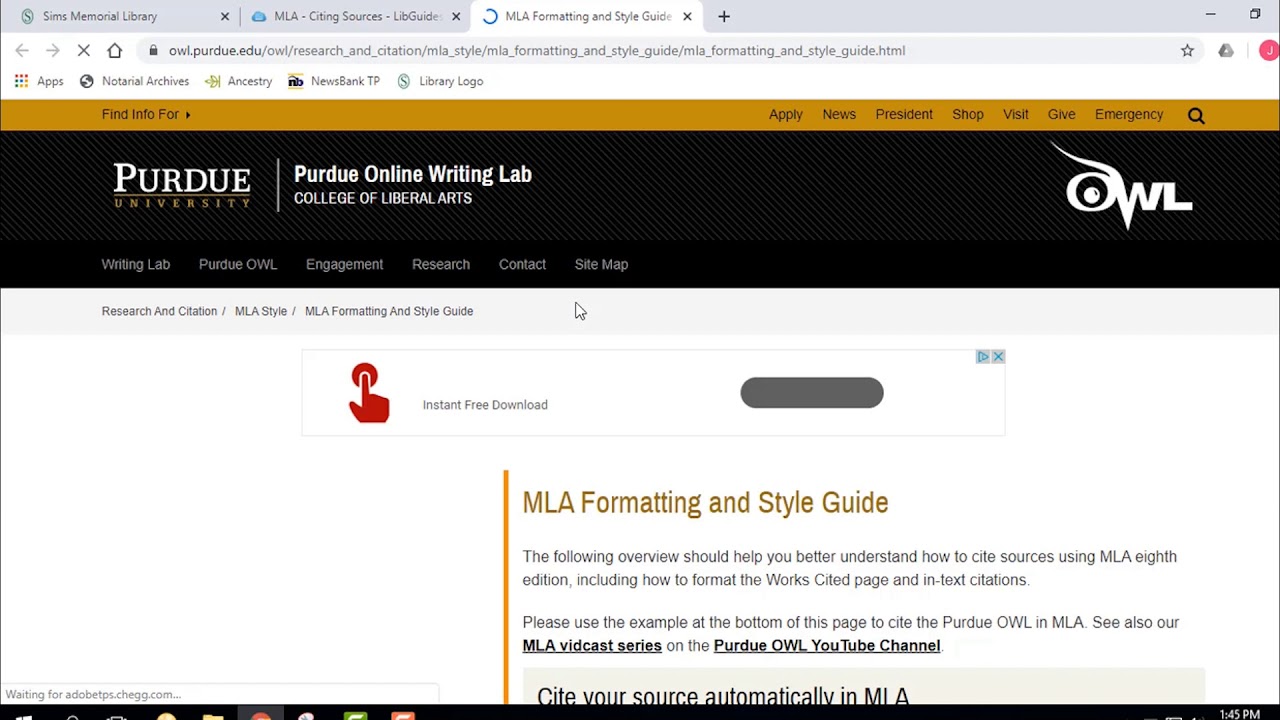Open the Ancestry bookmark
Image resolution: width=1280 pixels, height=720 pixels.
238,81
